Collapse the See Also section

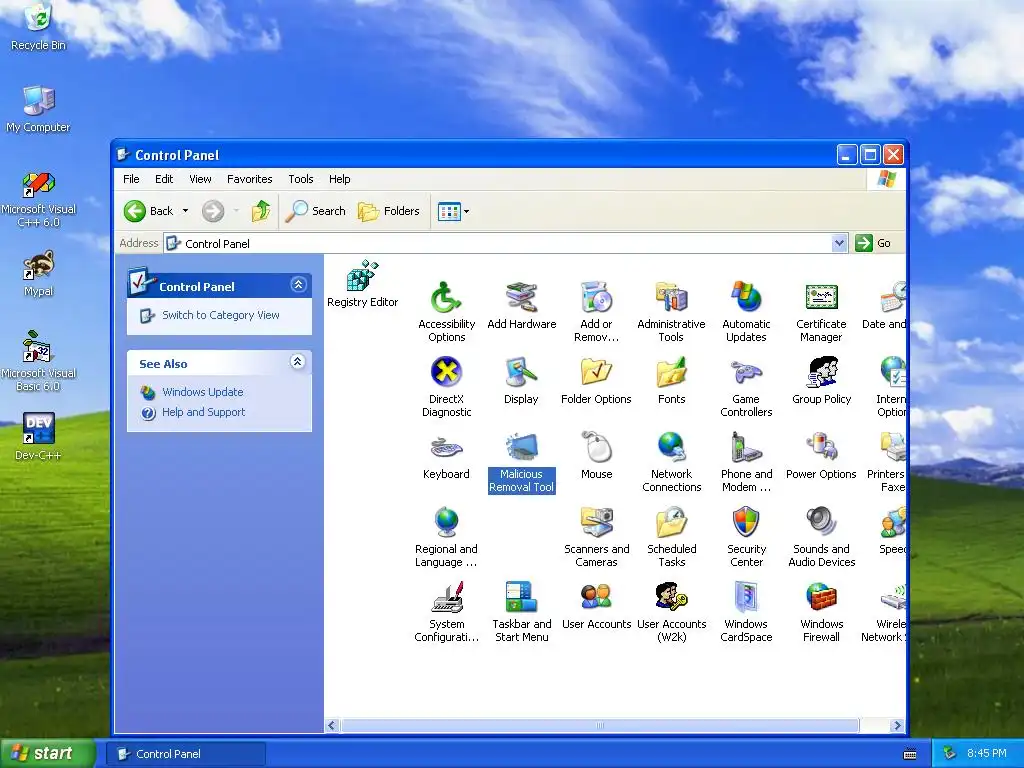pyautogui.click(x=298, y=362)
